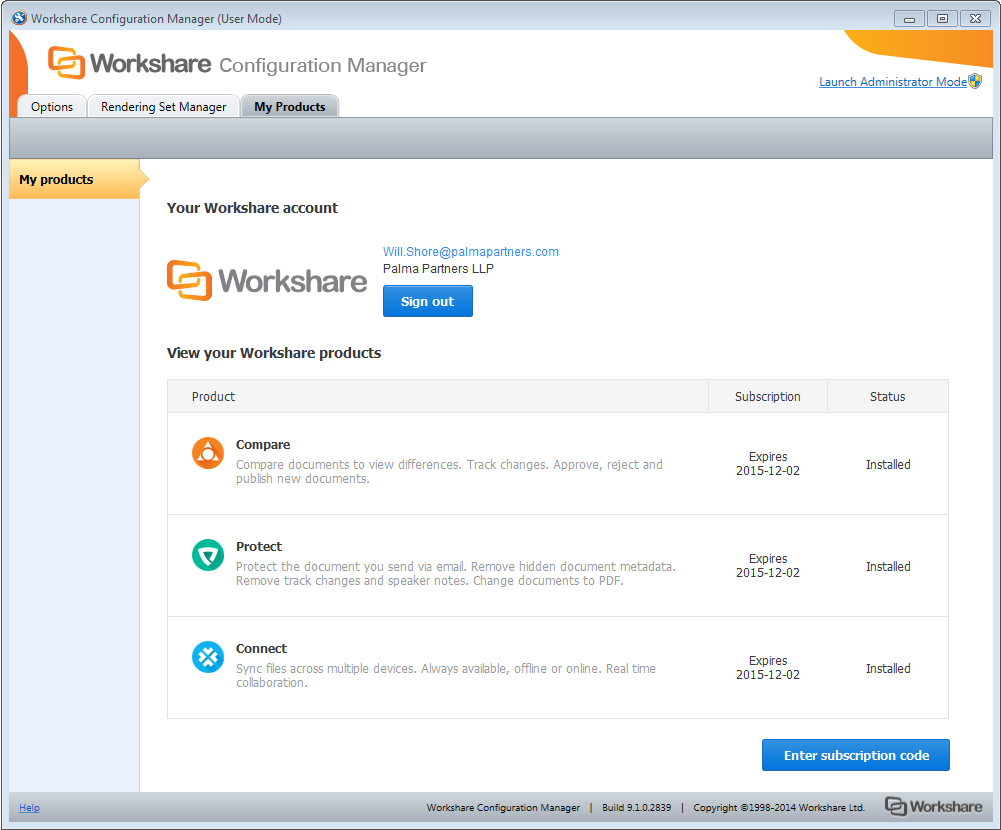Select the Compare product title
This screenshot has width=1001, height=830.
263,444
